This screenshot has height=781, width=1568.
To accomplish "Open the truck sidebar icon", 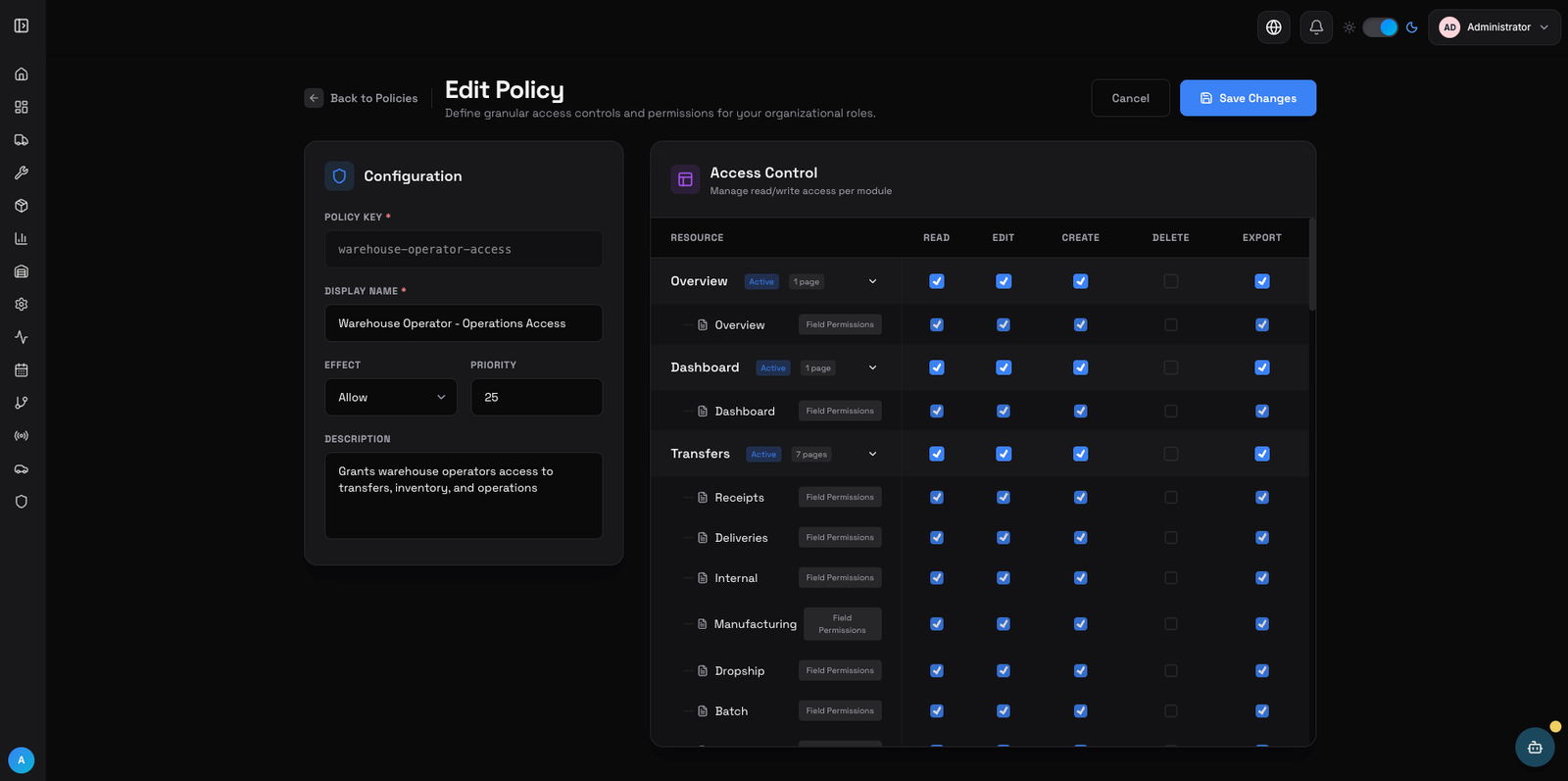I will [22, 140].
